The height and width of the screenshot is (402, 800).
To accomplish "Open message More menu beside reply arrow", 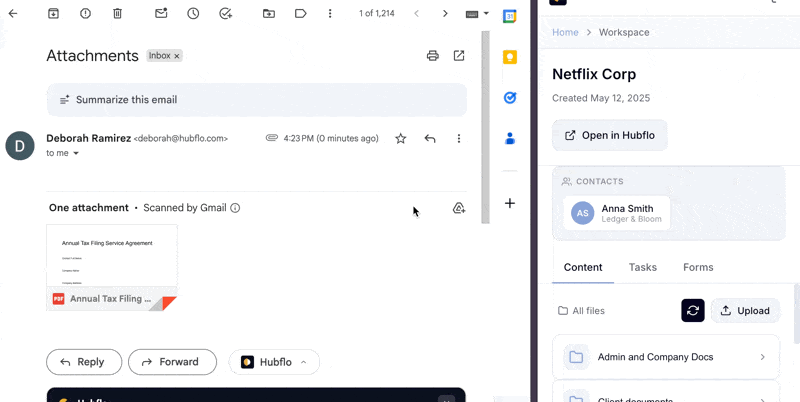I will click(459, 138).
